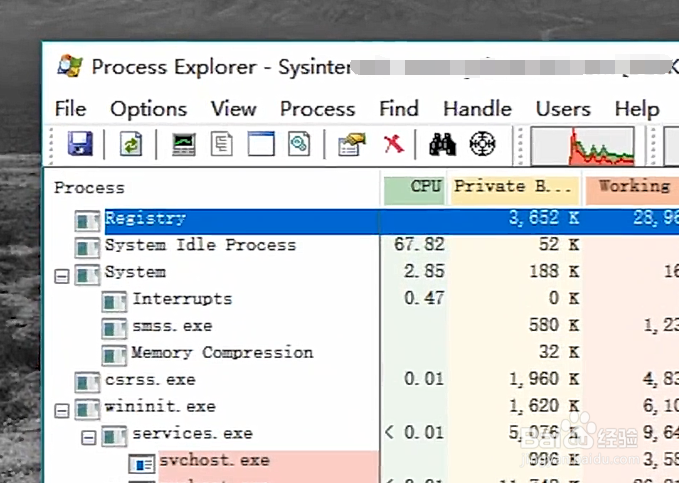Image resolution: width=679 pixels, height=483 pixels.
Task: Open the View menu
Action: (x=233, y=108)
